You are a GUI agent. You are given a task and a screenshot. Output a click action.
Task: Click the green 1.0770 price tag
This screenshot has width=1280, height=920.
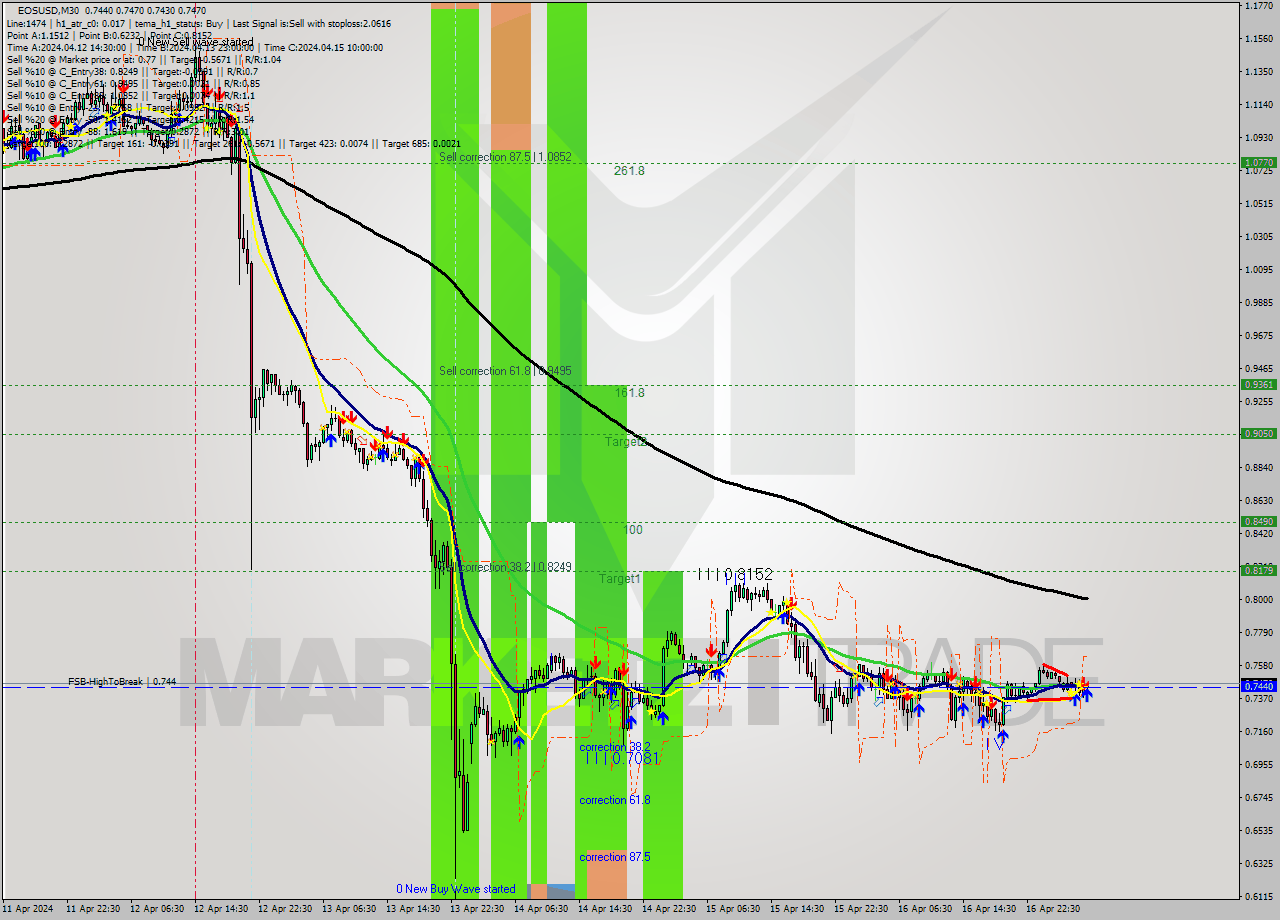(x=1258, y=162)
